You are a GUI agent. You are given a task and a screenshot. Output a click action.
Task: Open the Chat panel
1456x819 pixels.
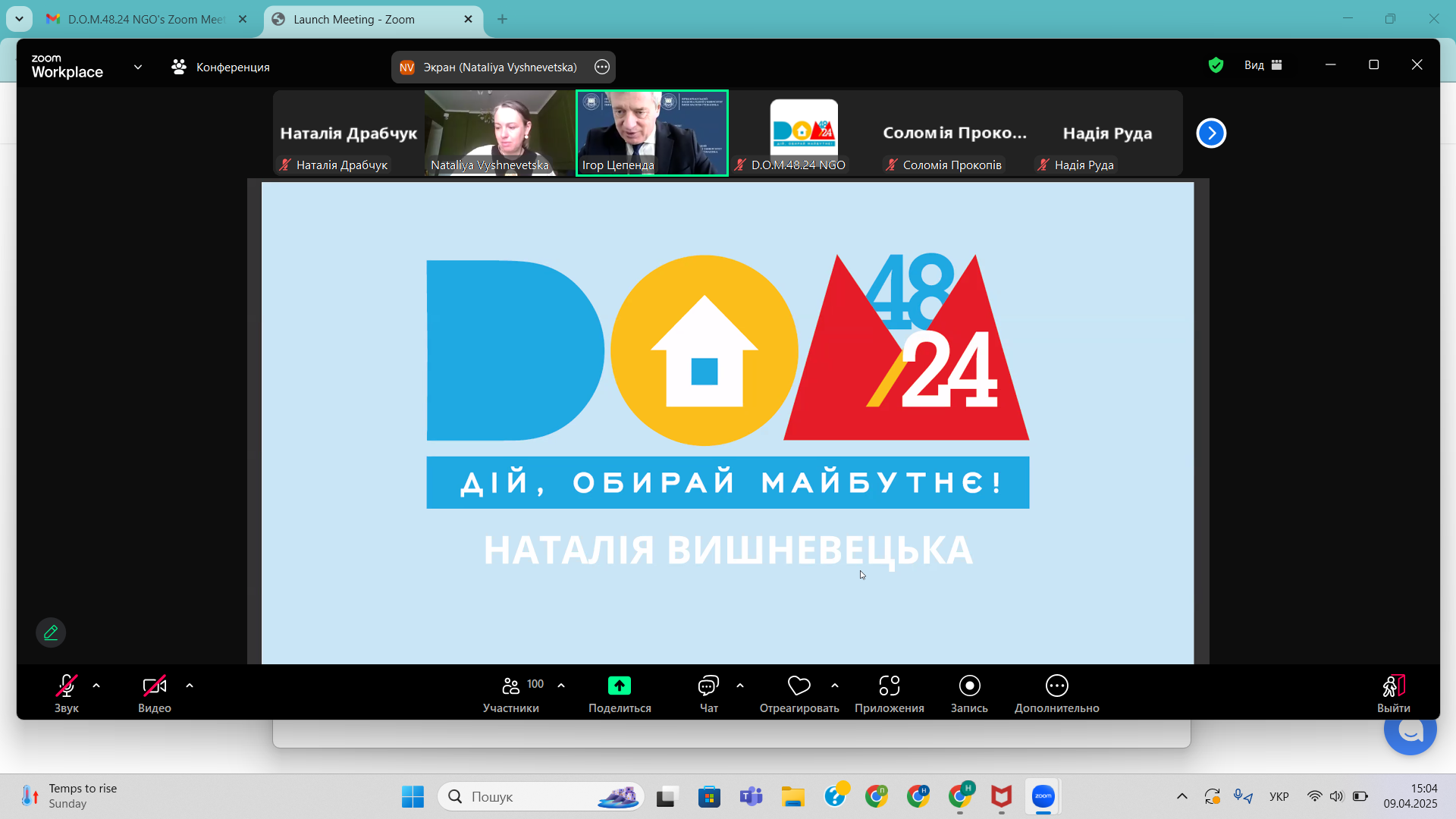coord(708,686)
